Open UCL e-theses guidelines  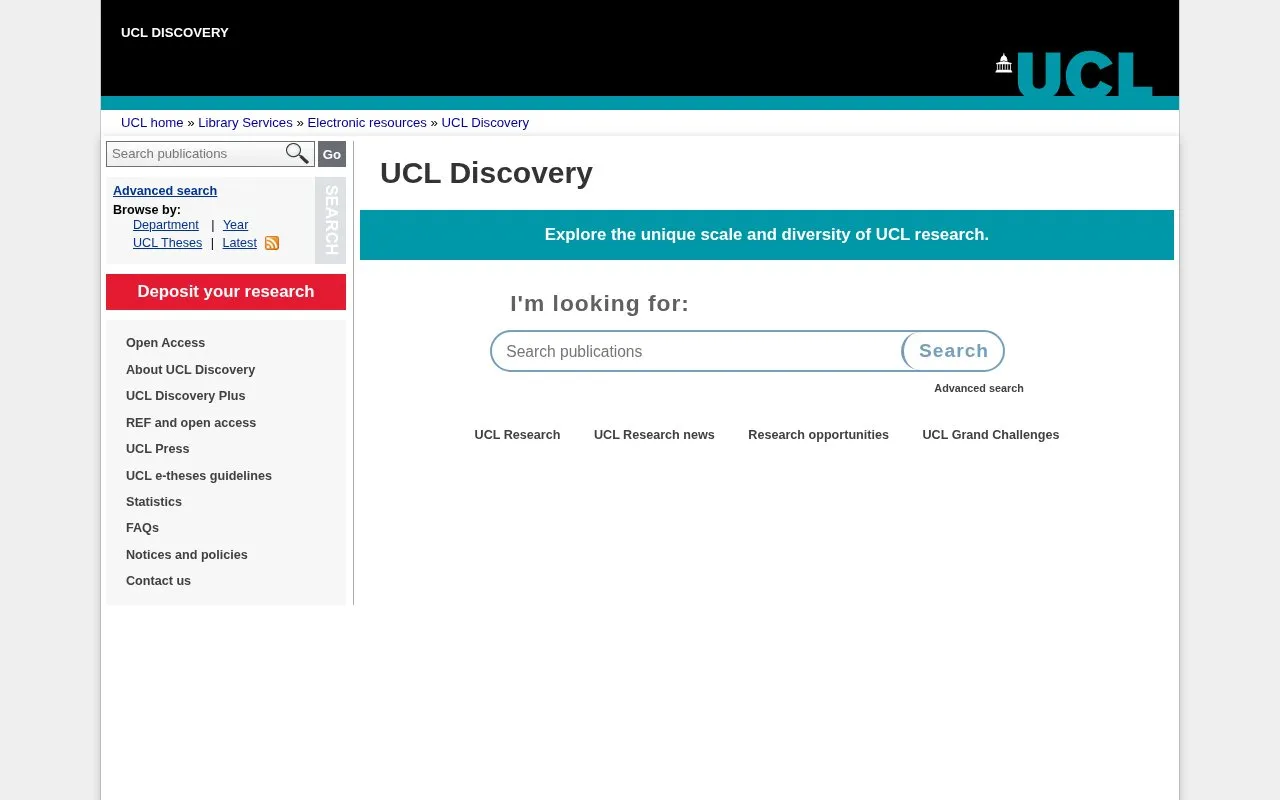tap(199, 476)
